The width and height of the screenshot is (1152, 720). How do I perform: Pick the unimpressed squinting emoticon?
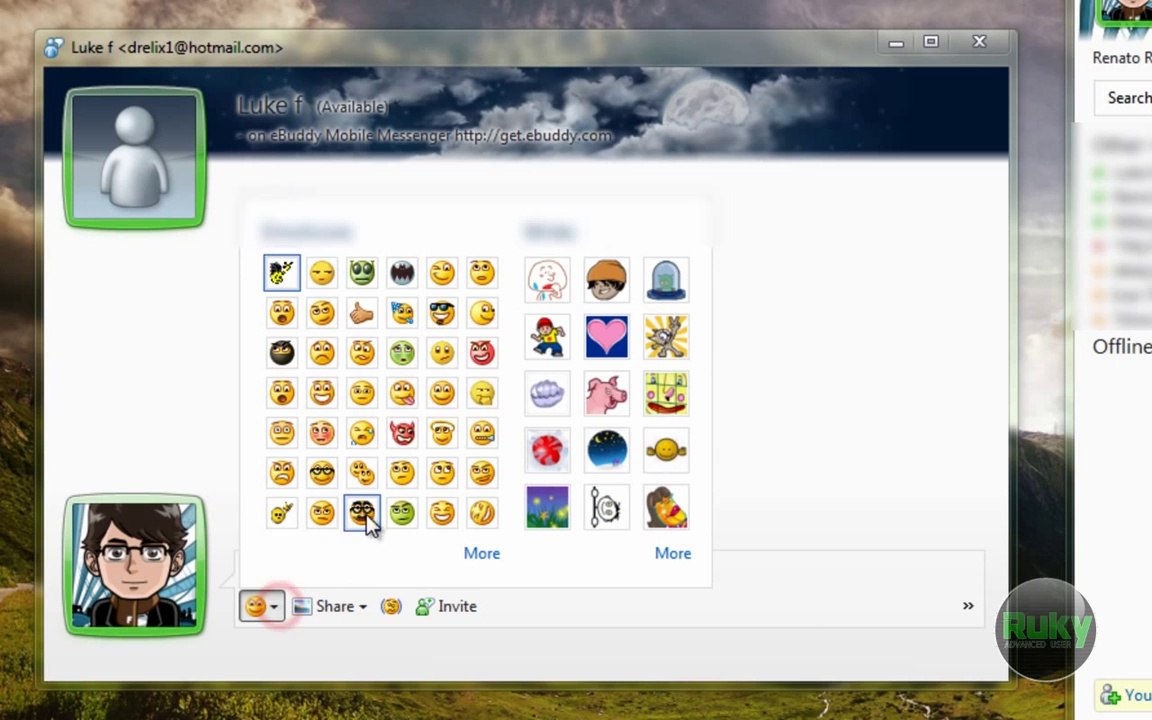click(x=322, y=273)
